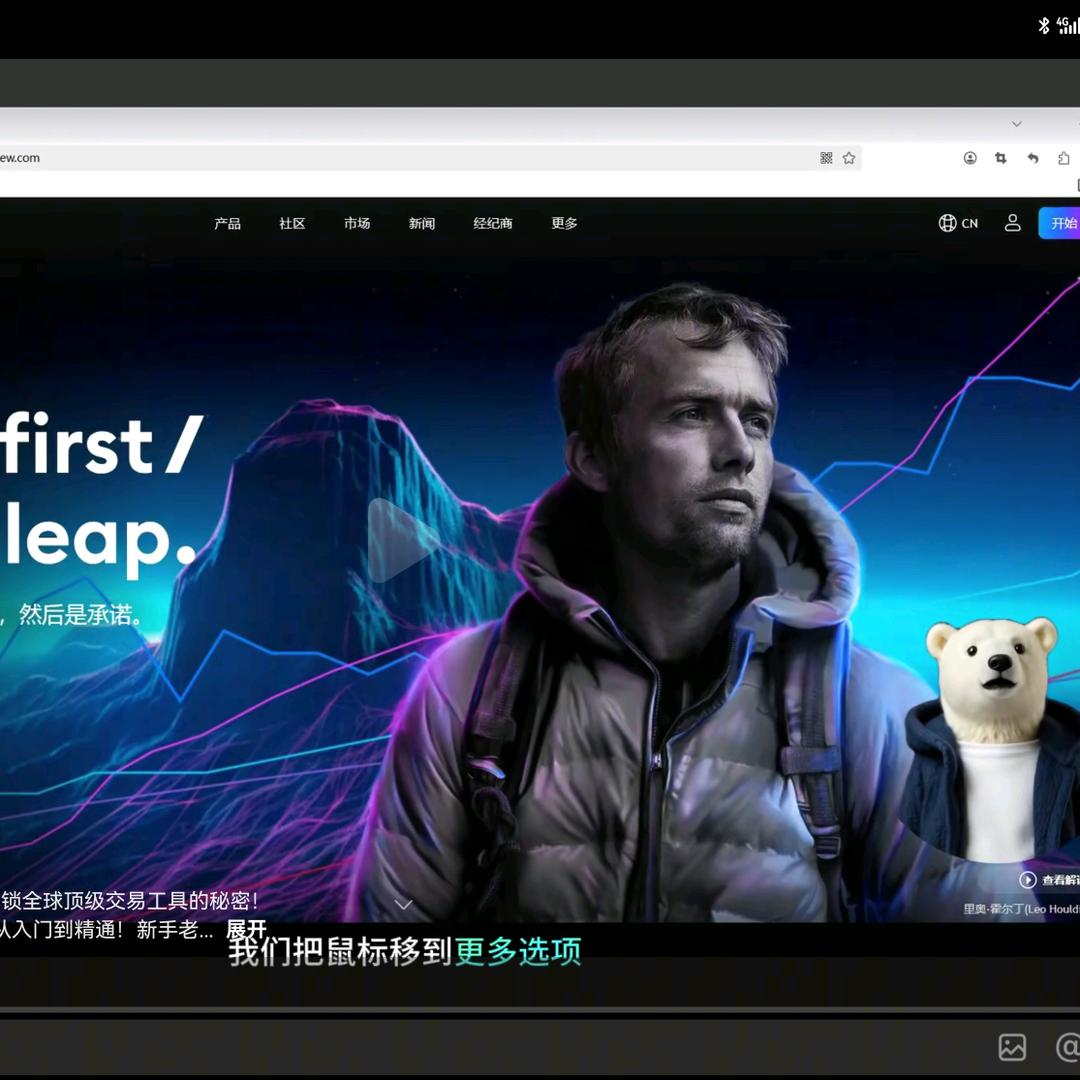Open the browser profile account icon
Screen dimensions: 1080x1080
point(970,158)
